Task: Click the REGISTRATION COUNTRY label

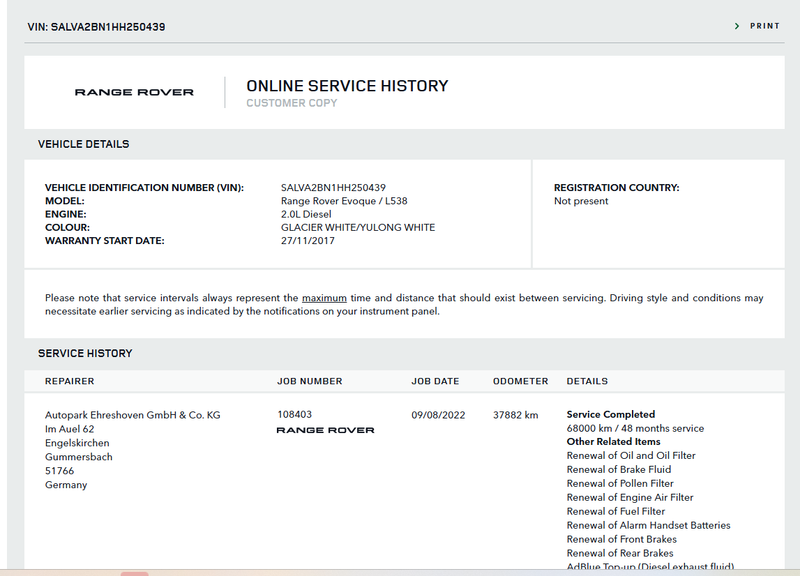Action: pos(616,188)
